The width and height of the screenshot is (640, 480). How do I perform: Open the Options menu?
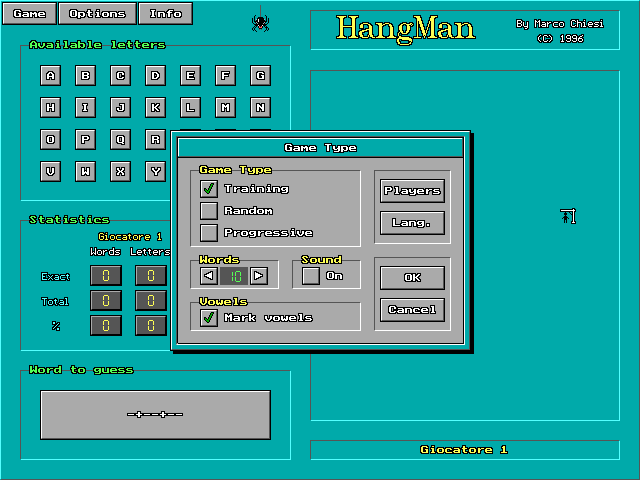point(97,13)
